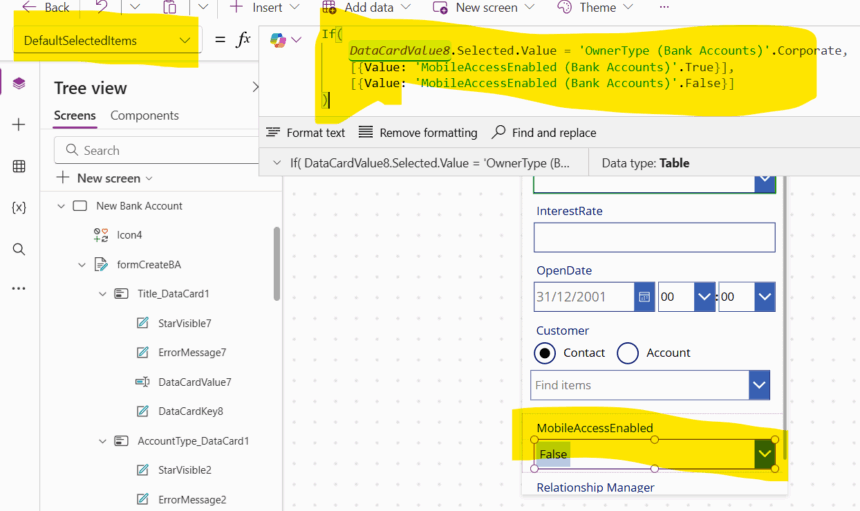Open the Variables icon in sidebar
Screen dimensions: 860x511
pyautogui.click(x=19, y=207)
